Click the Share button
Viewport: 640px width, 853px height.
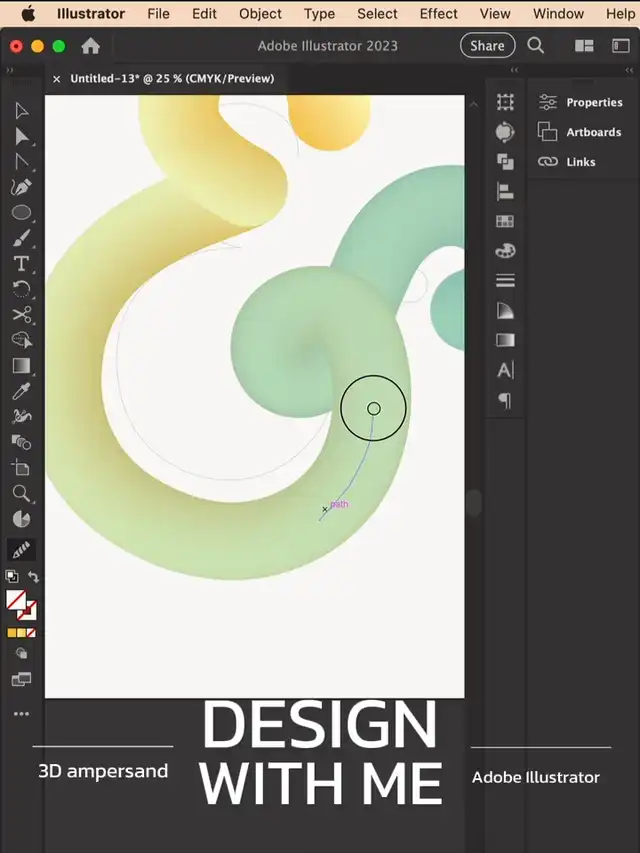point(487,45)
